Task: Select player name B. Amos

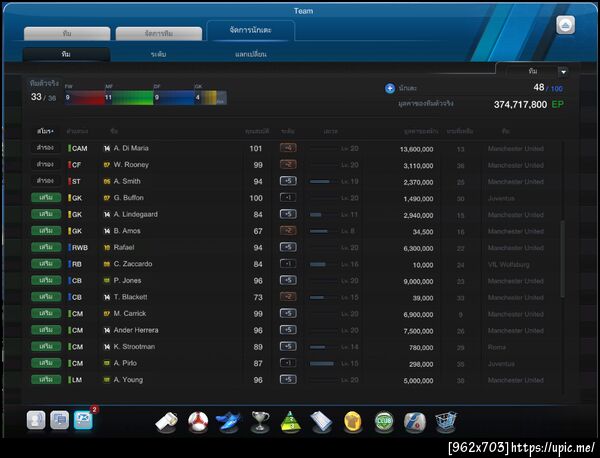Action: pyautogui.click(x=127, y=231)
